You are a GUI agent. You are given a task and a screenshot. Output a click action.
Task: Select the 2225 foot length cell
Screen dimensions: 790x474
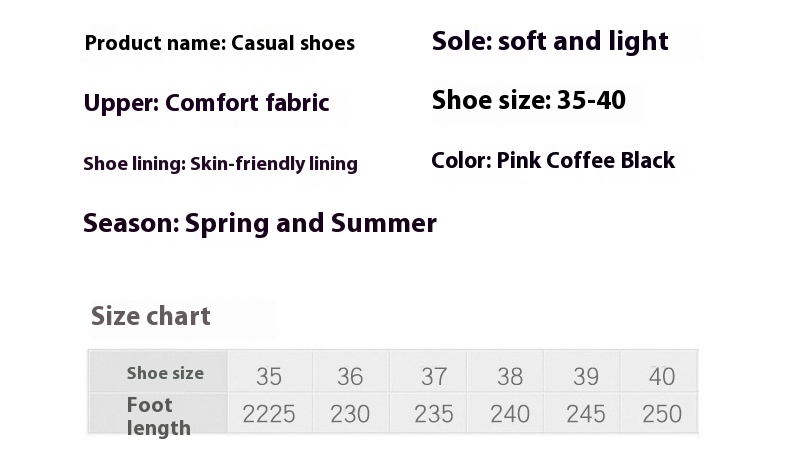coord(270,413)
